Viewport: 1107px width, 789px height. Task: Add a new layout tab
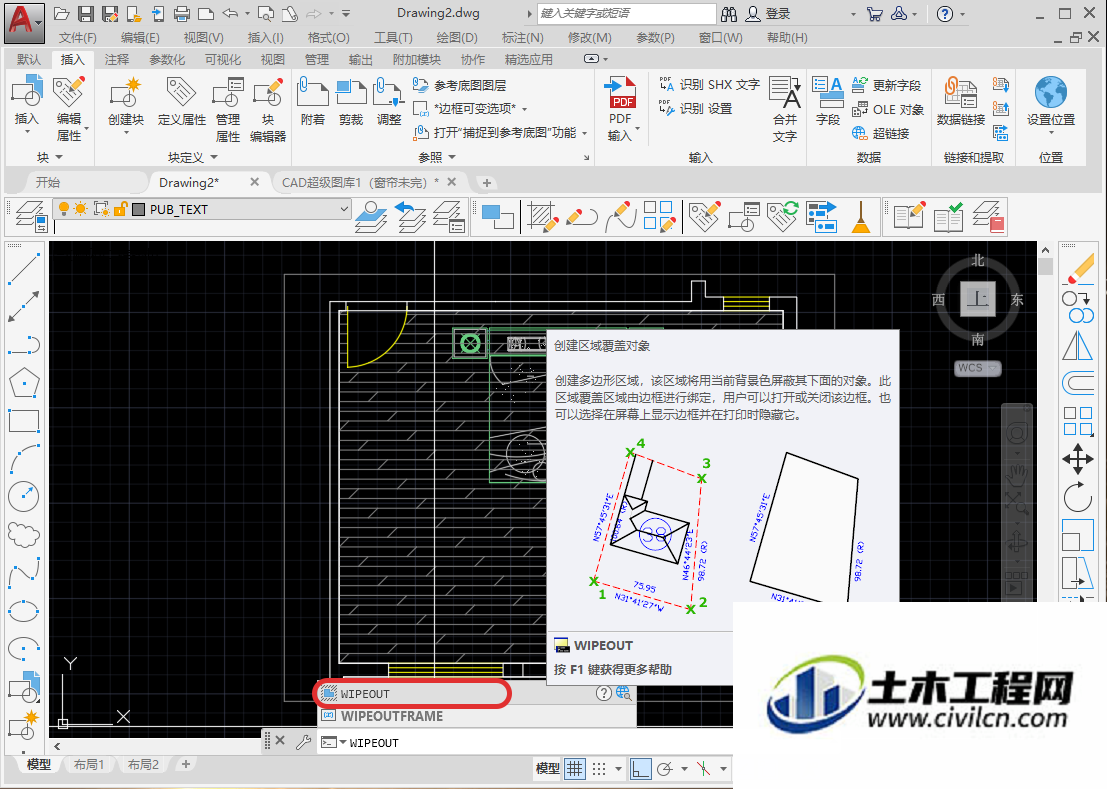point(186,764)
